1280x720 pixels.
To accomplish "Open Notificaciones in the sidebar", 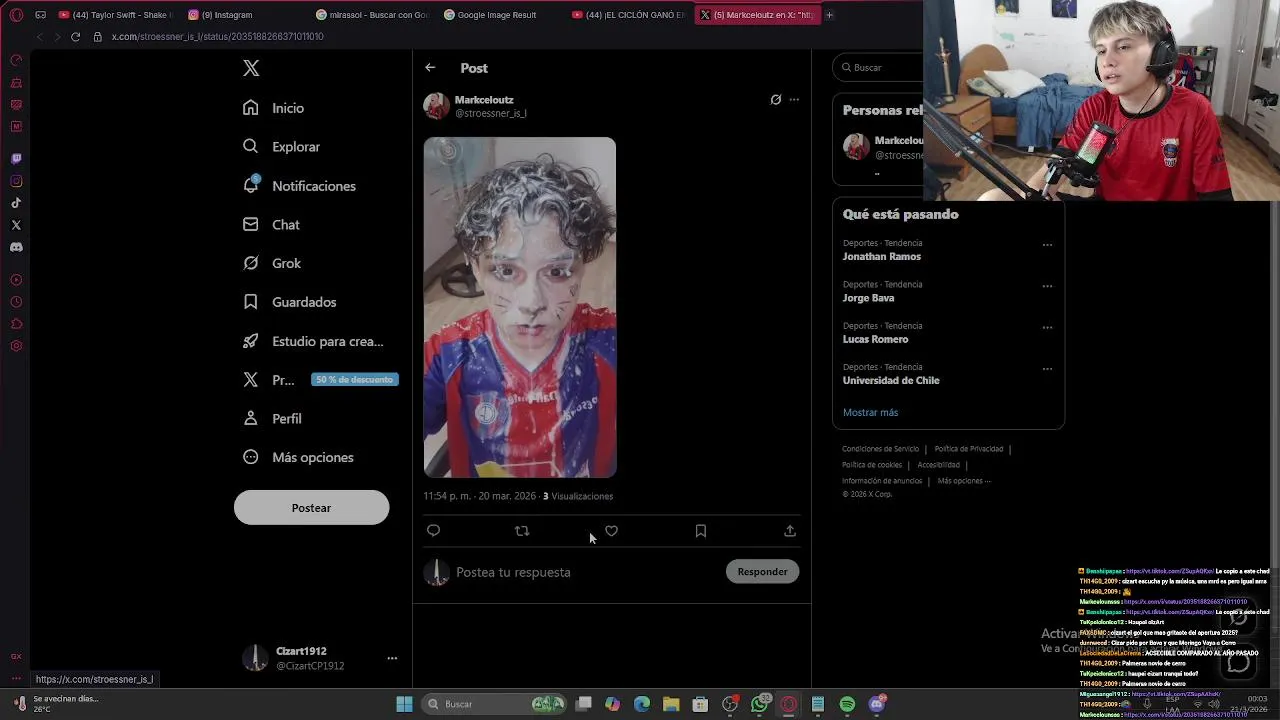I will point(300,186).
